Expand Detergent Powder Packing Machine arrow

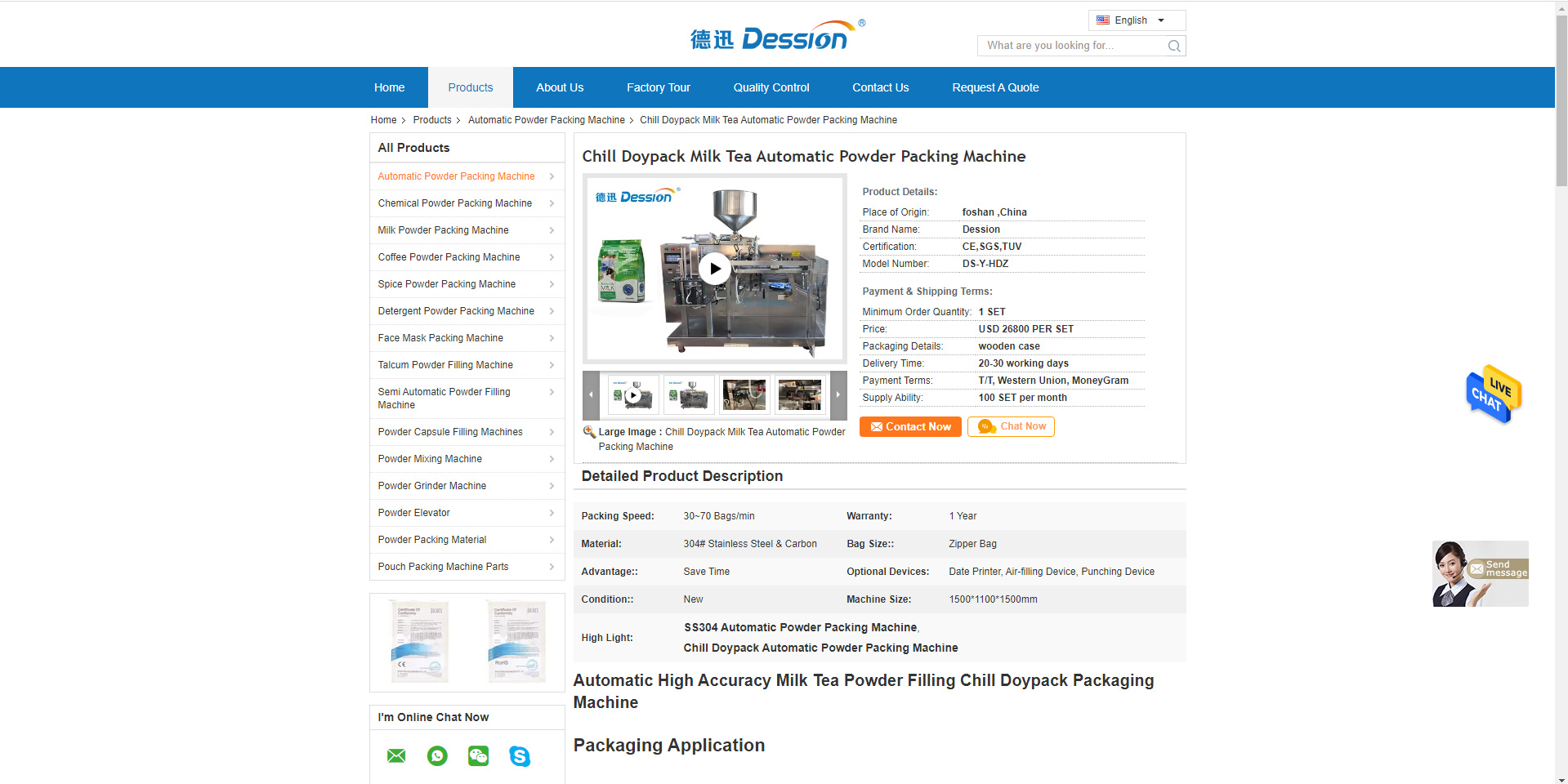pyautogui.click(x=552, y=311)
